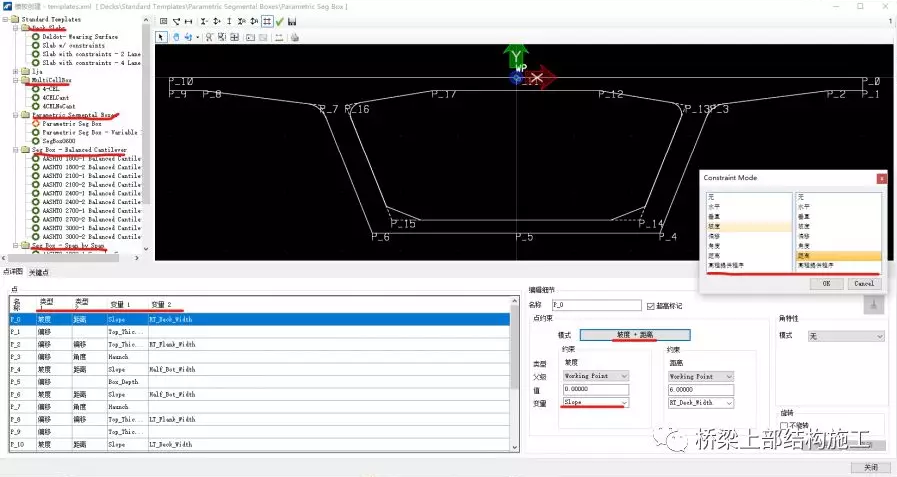
Task: Select SegBox0600 template in tree
Action: (x=59, y=141)
